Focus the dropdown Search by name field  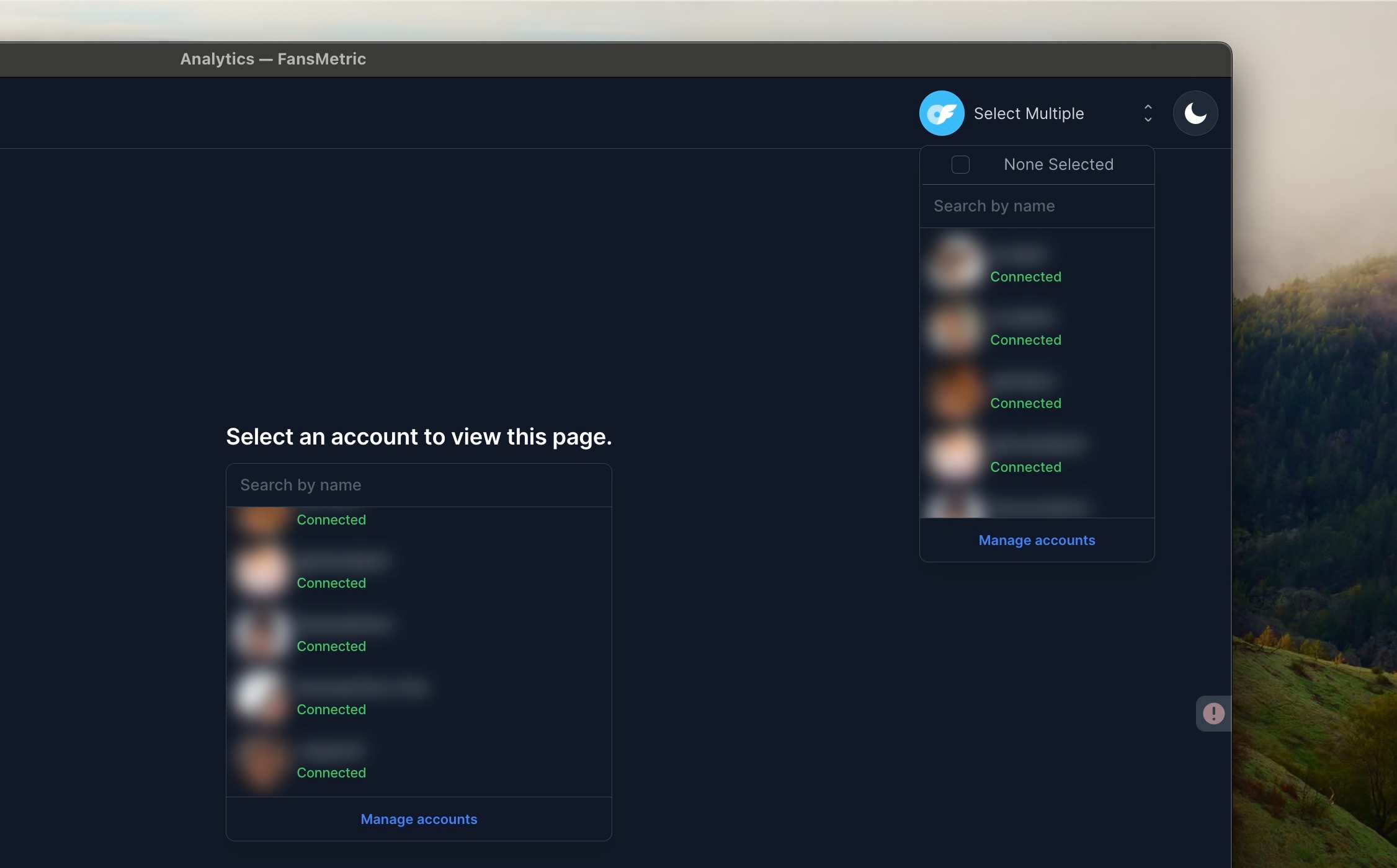pyautogui.click(x=1037, y=206)
